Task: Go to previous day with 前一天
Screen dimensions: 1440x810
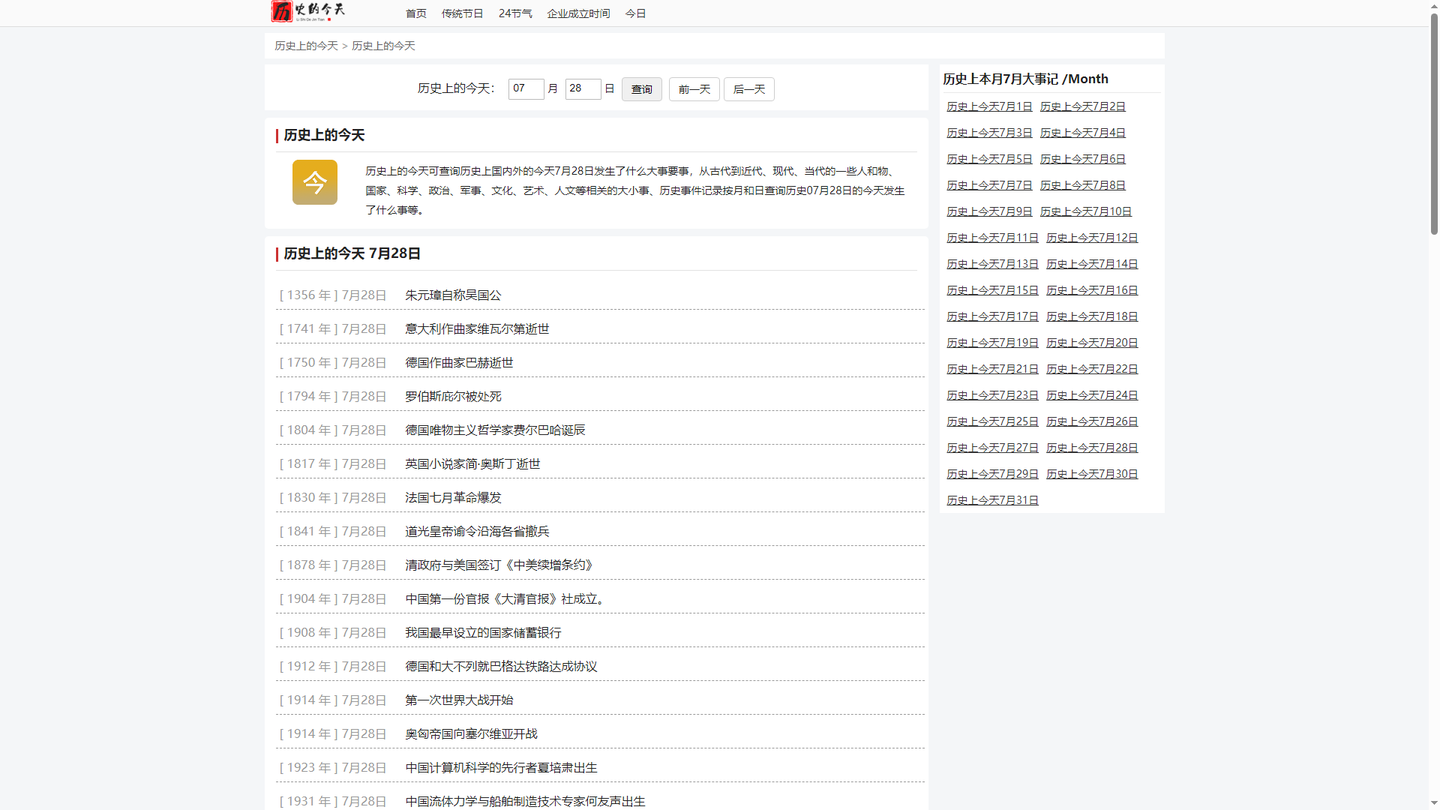Action: (694, 89)
